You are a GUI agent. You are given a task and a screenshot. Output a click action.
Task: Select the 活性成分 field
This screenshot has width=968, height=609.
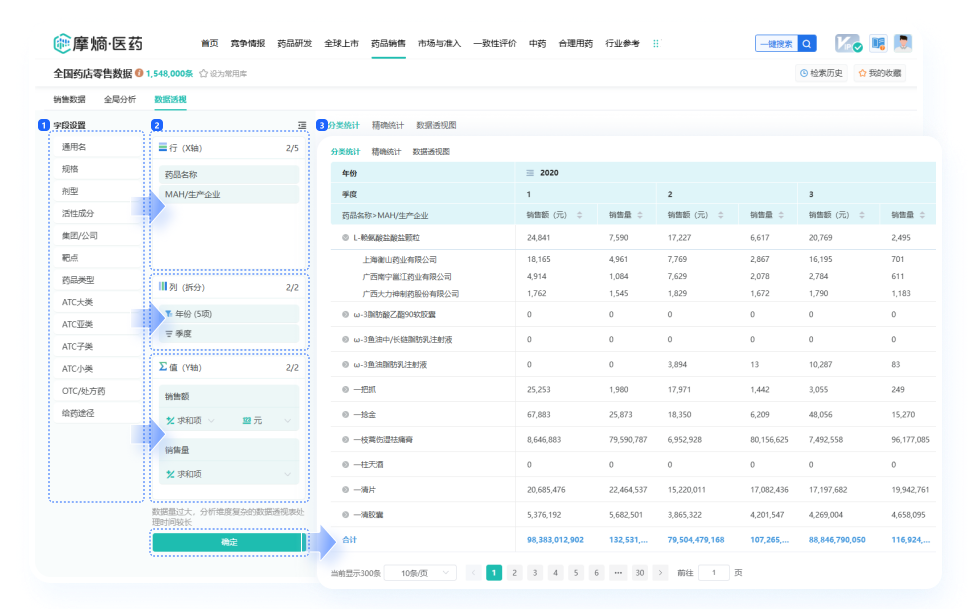(77, 213)
